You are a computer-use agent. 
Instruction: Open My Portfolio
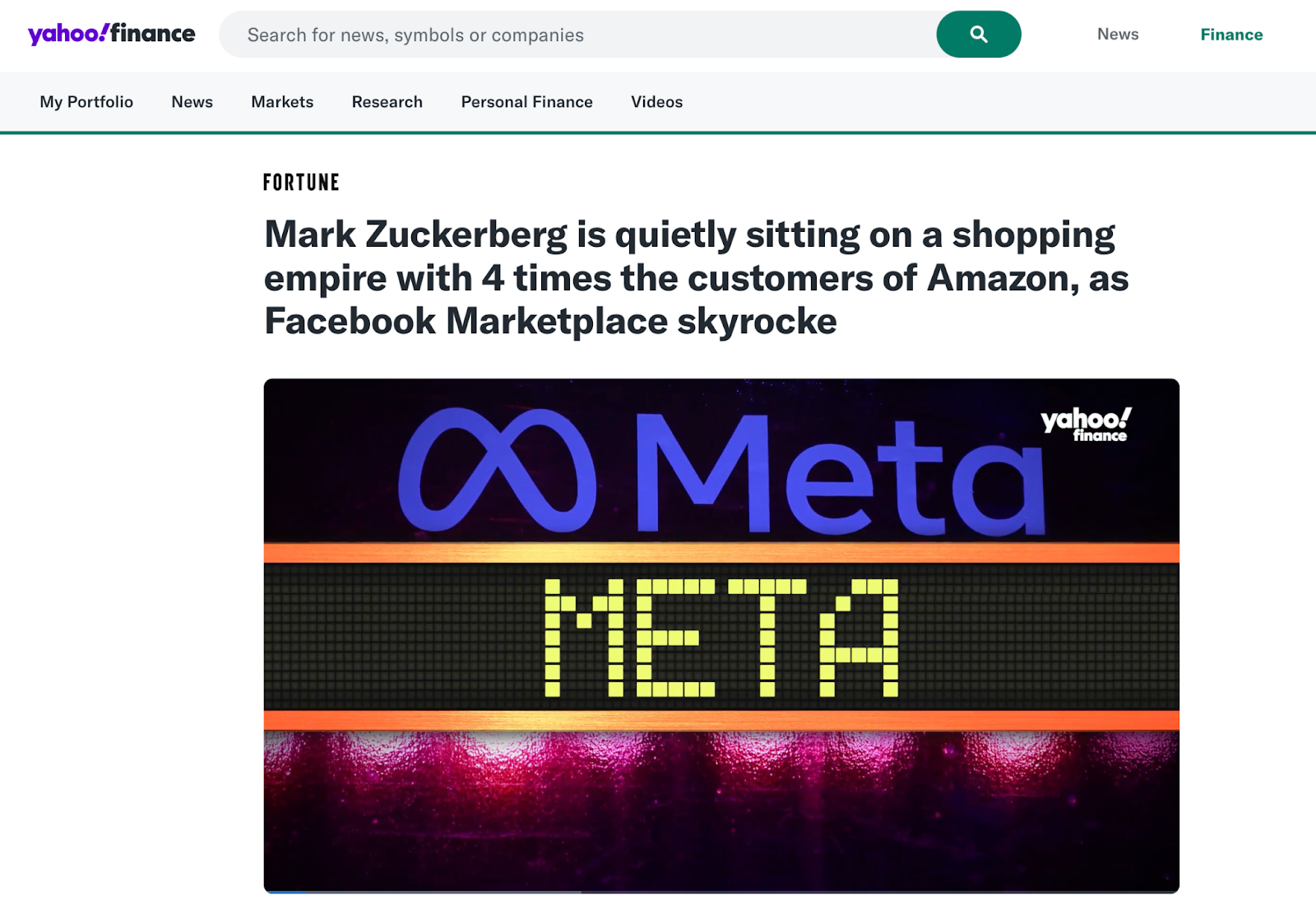(86, 101)
